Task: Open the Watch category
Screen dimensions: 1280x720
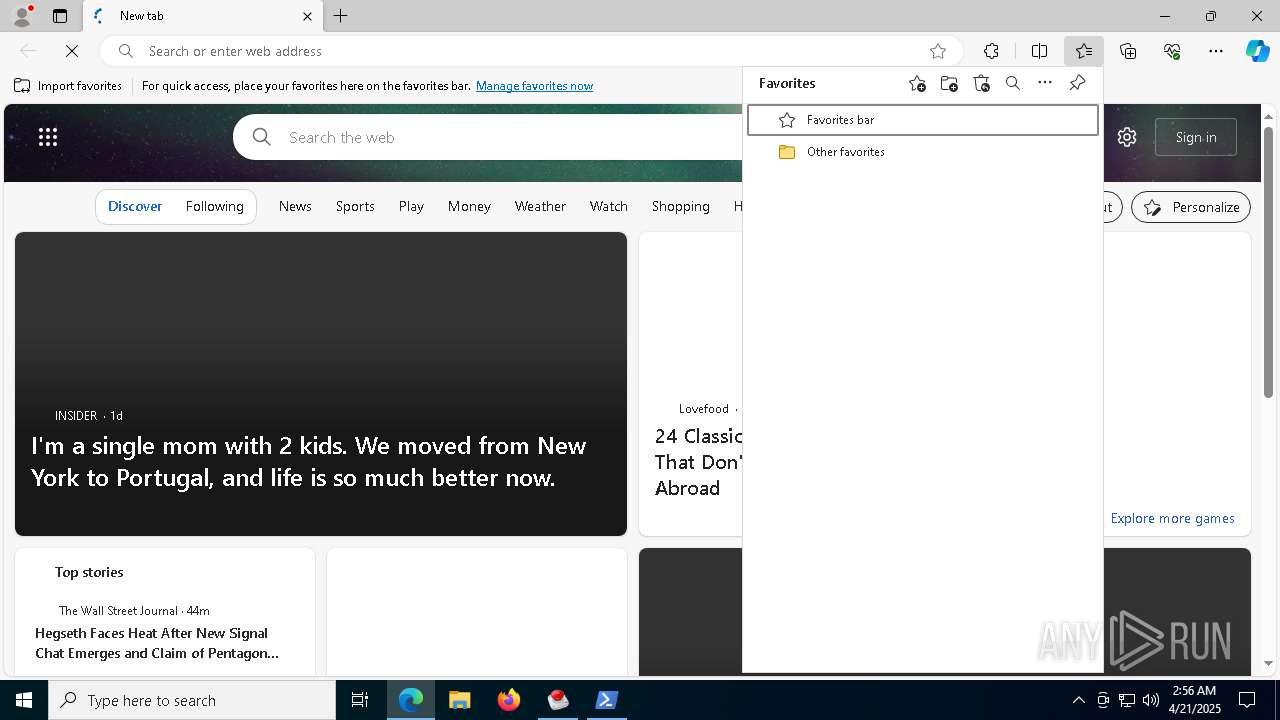Action: click(609, 206)
